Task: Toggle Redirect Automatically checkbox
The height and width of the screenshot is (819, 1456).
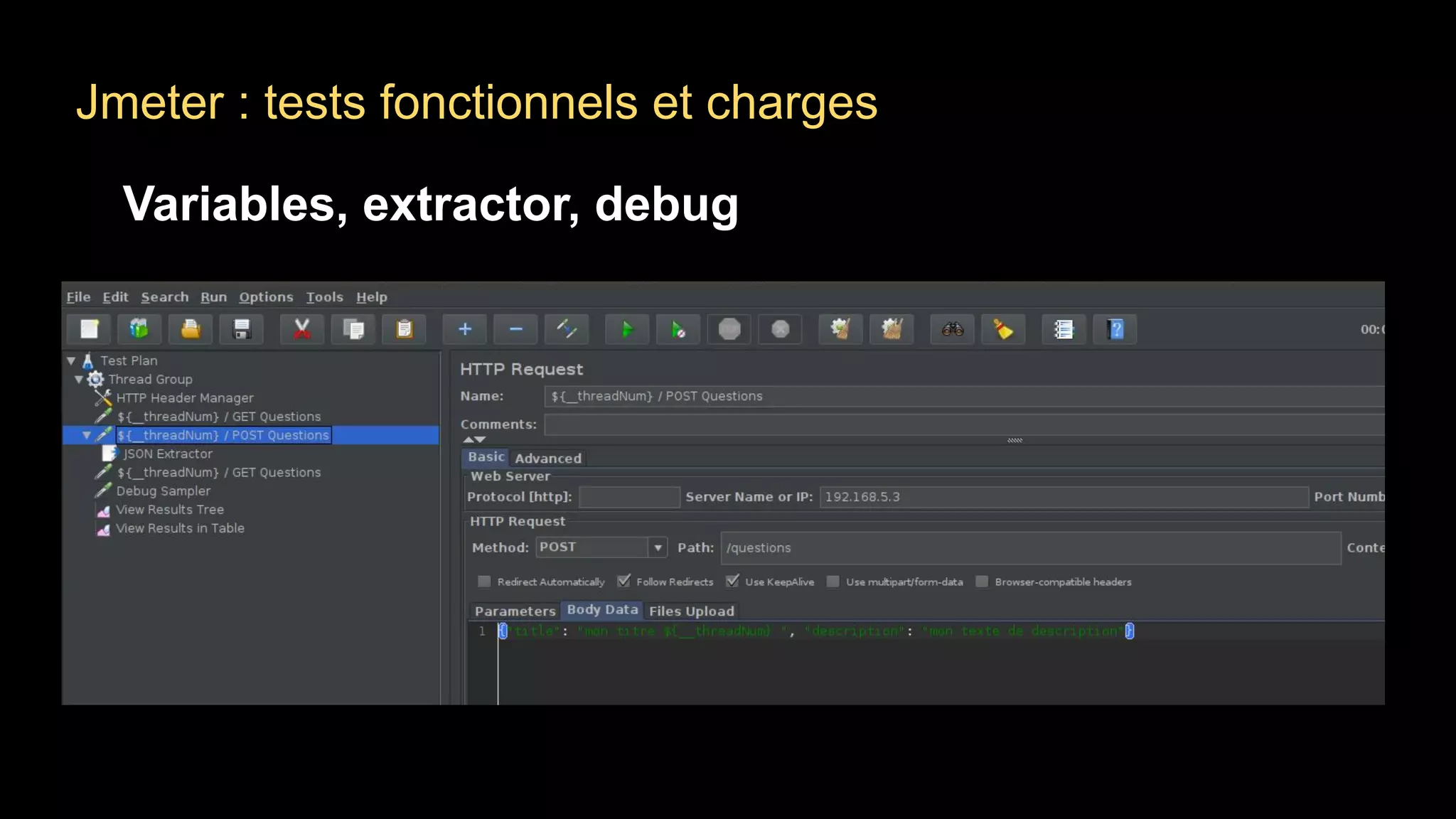Action: click(x=484, y=582)
